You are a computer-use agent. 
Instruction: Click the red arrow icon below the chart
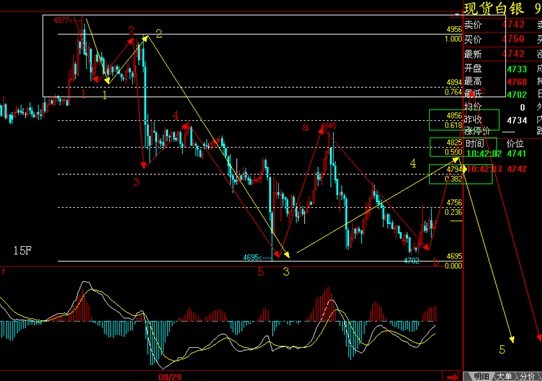click(x=452, y=377)
